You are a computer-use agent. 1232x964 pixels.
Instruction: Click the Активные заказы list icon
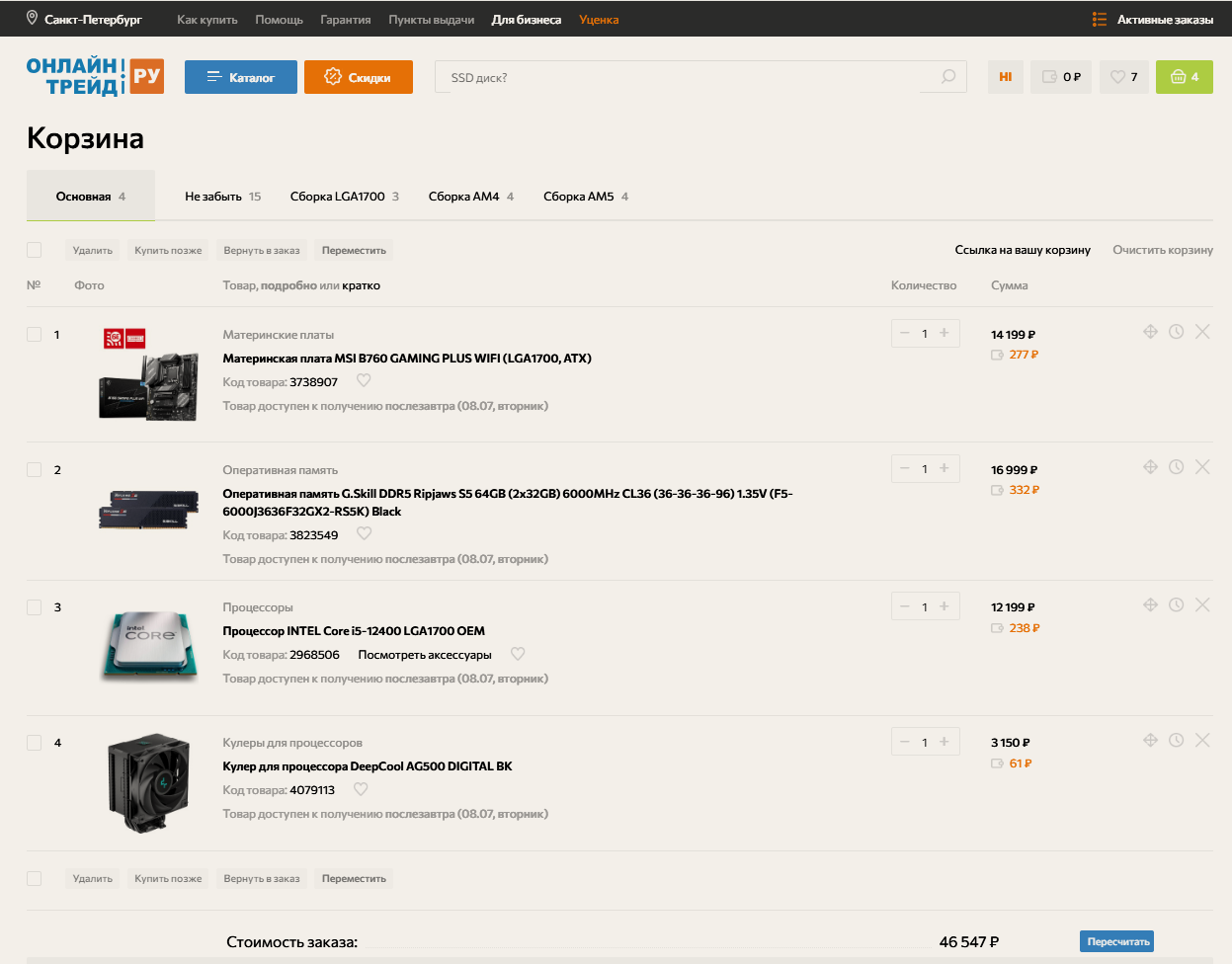pyautogui.click(x=1100, y=19)
